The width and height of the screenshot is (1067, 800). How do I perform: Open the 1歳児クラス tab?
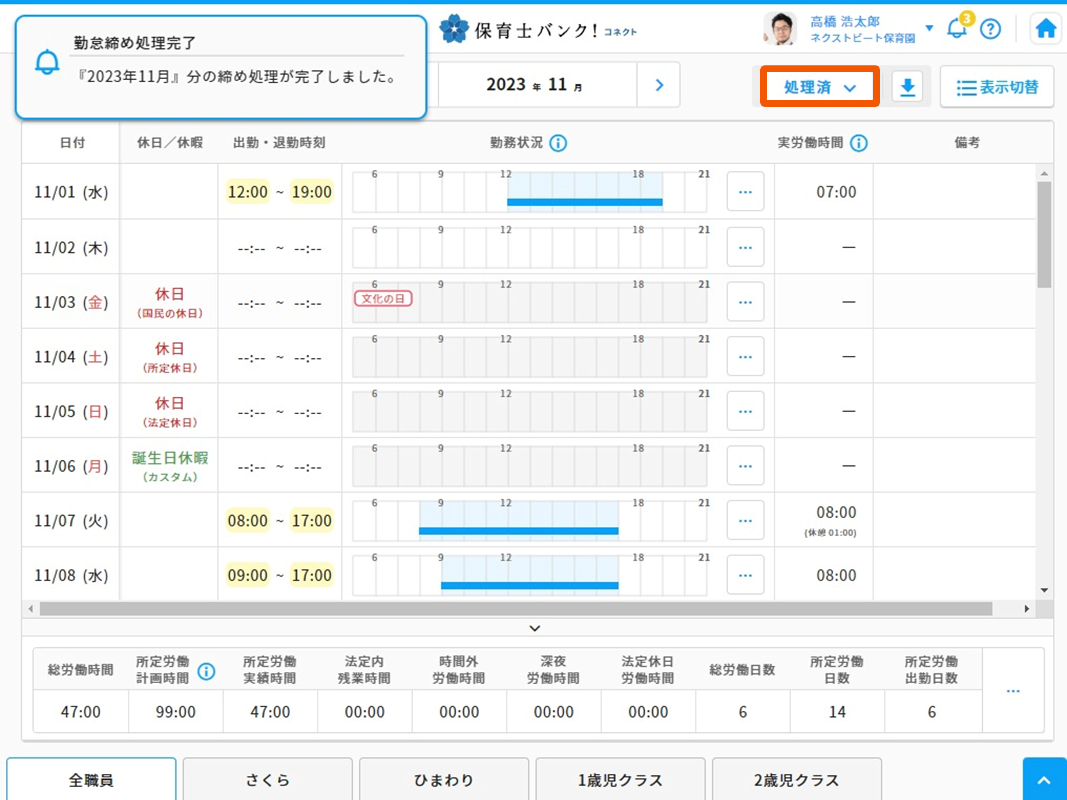coord(620,780)
